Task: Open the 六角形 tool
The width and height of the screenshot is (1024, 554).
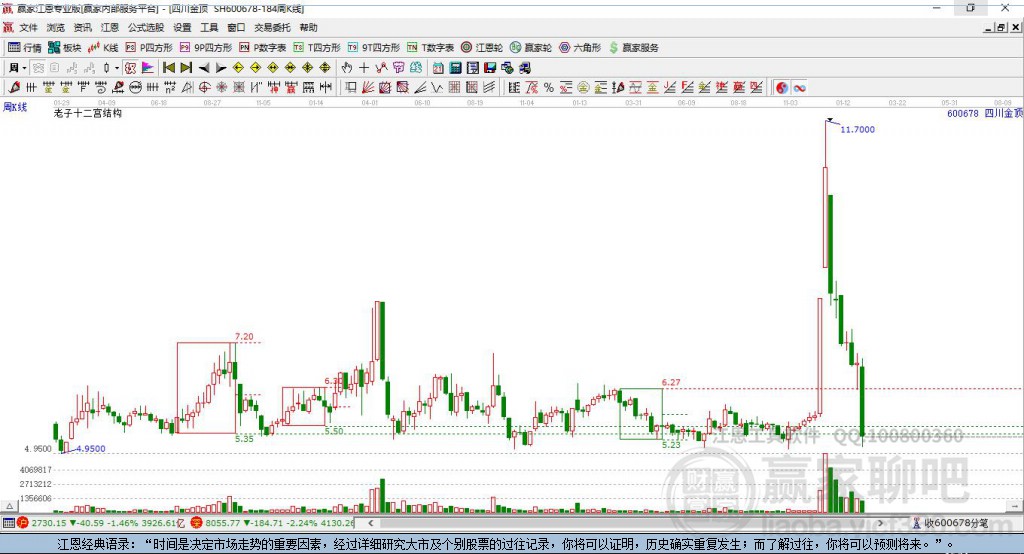Action: click(x=580, y=48)
